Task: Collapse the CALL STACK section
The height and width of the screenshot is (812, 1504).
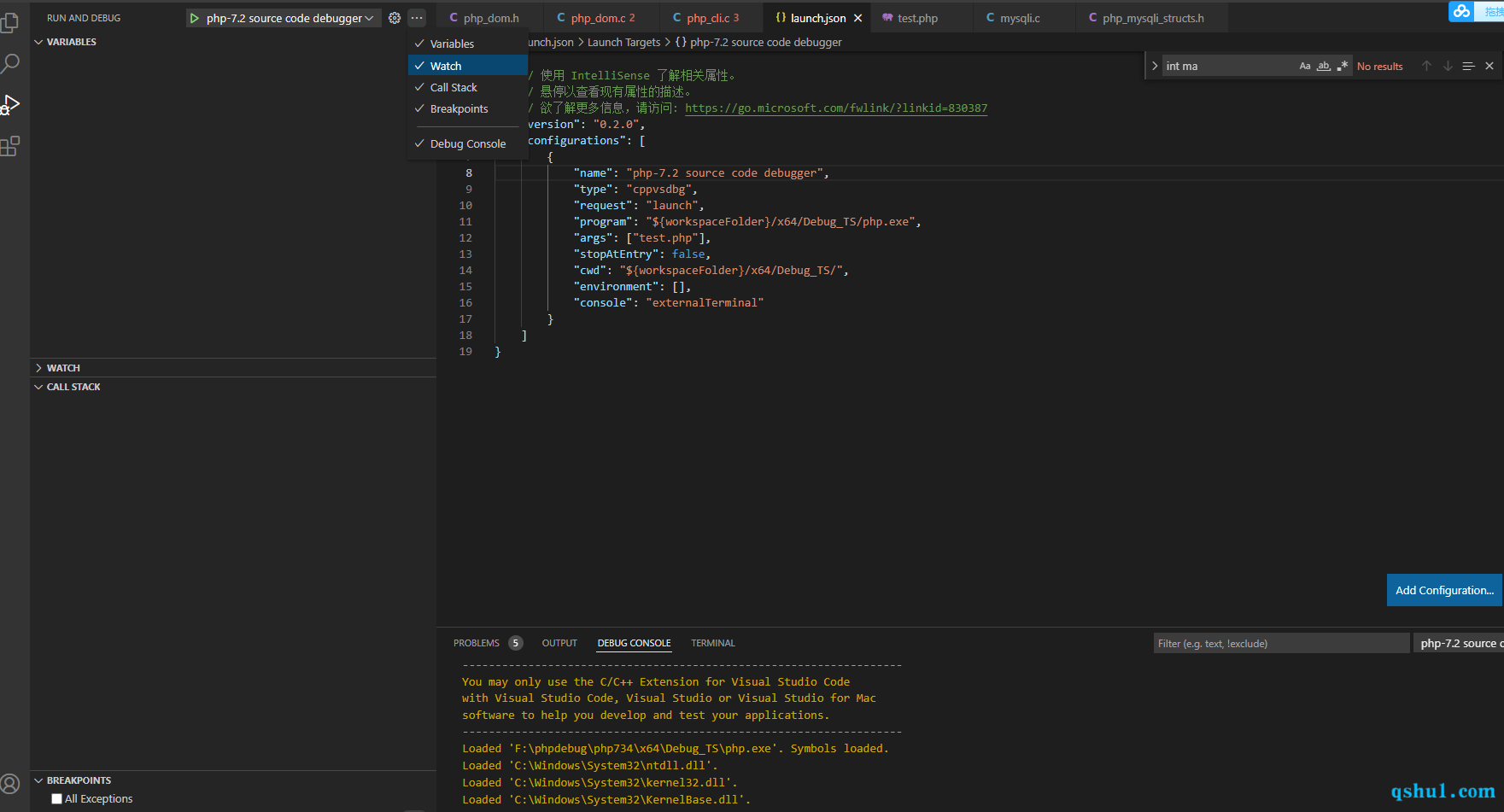Action: 233,387
